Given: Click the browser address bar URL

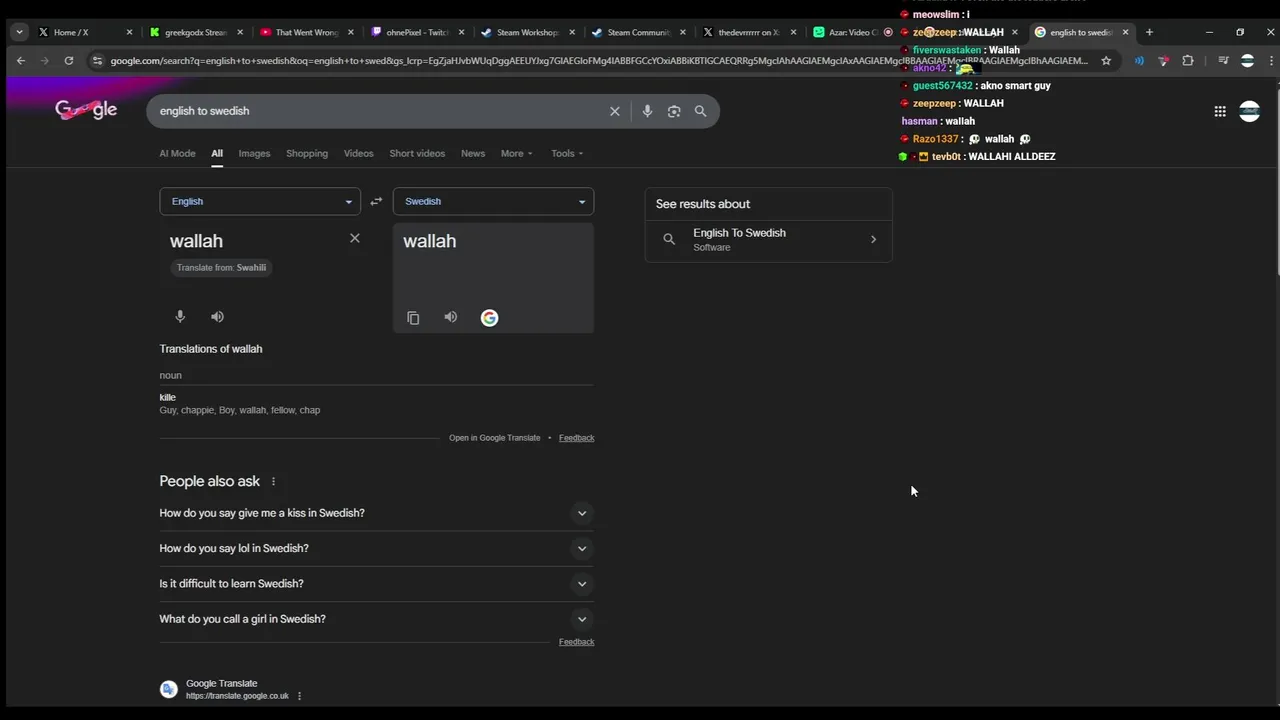Looking at the screenshot, I should (598, 60).
